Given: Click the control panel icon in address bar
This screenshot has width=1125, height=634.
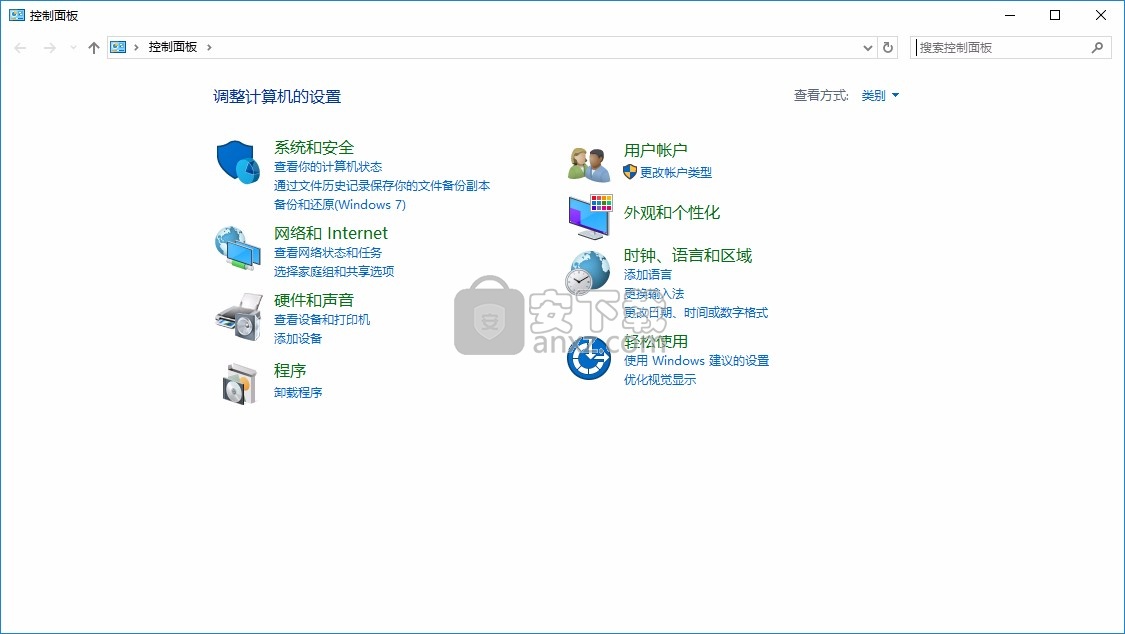Looking at the screenshot, I should [118, 47].
